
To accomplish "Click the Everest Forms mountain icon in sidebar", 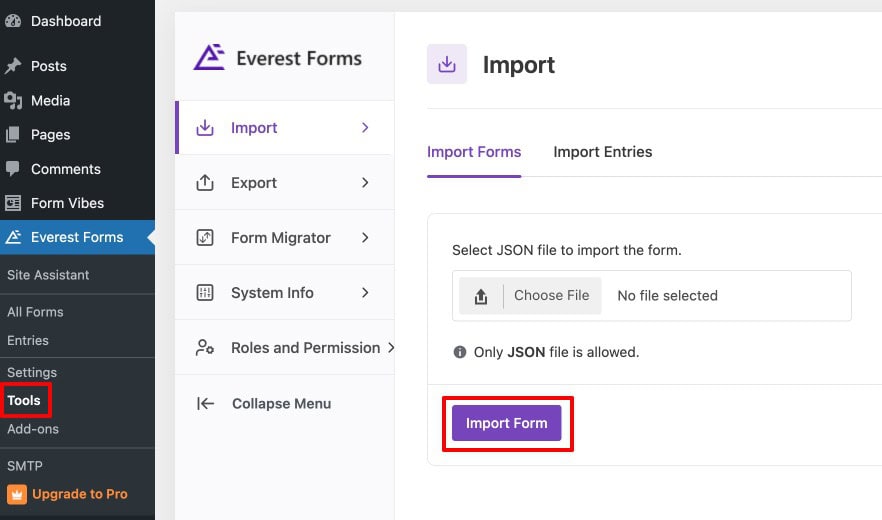I will coord(13,237).
